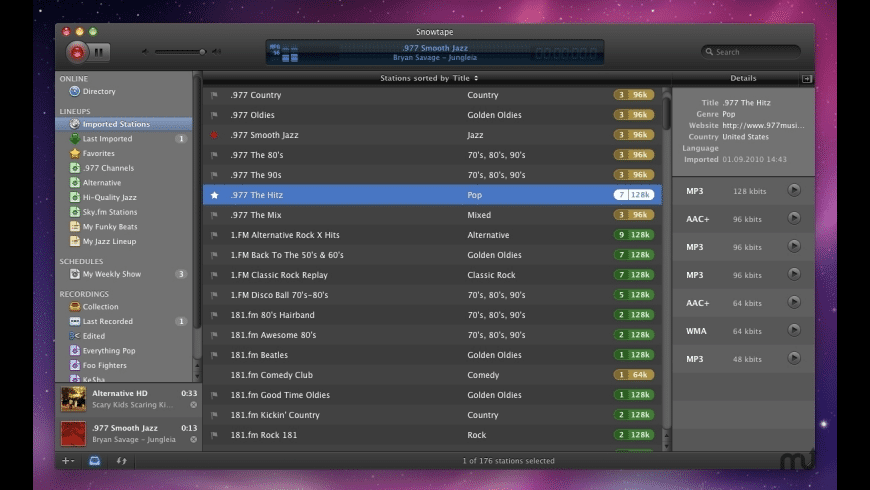Play the WMA 64 kbits stream
This screenshot has width=870, height=490.
(794, 330)
